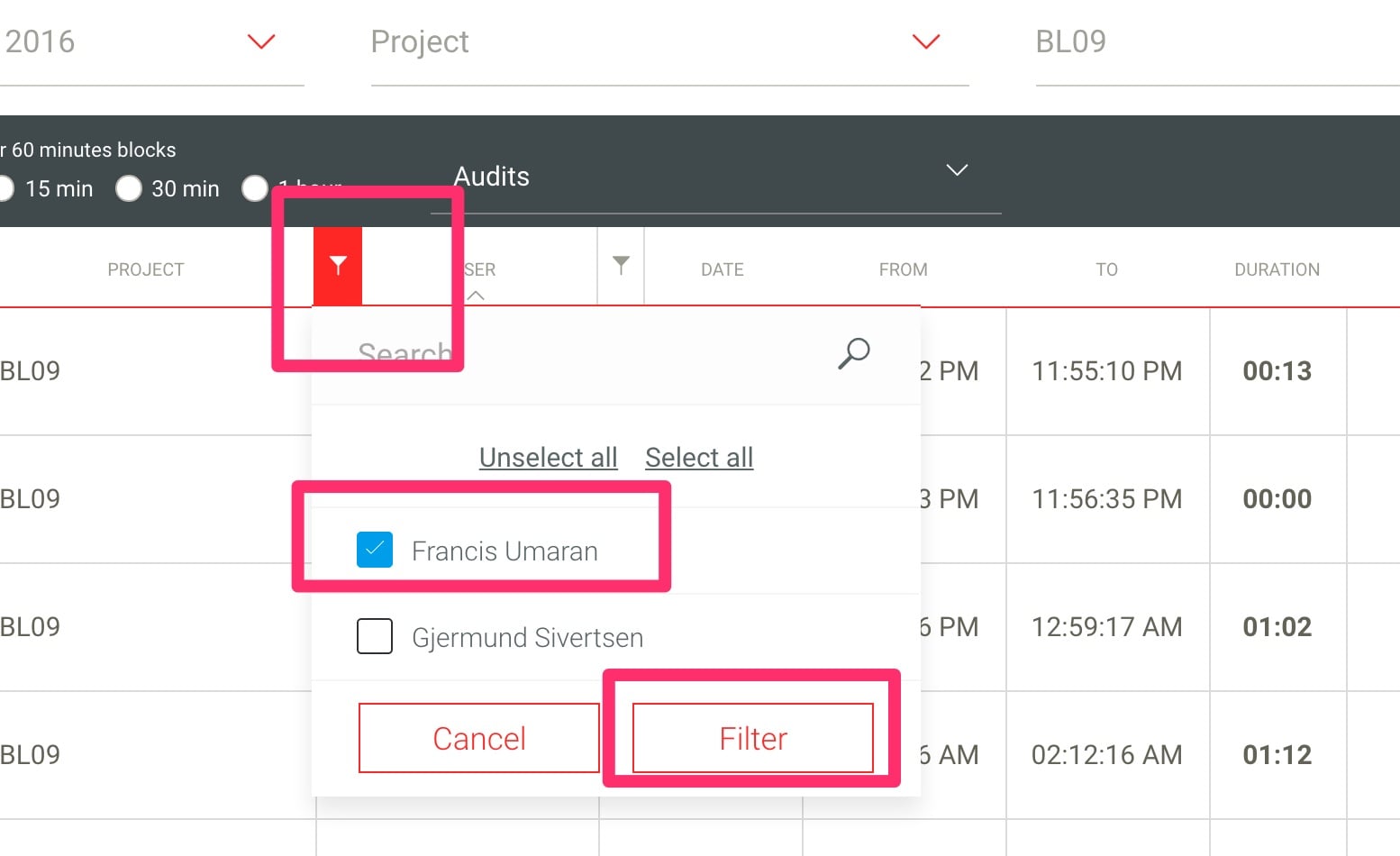Click the magnifying glass search icon

(853, 353)
